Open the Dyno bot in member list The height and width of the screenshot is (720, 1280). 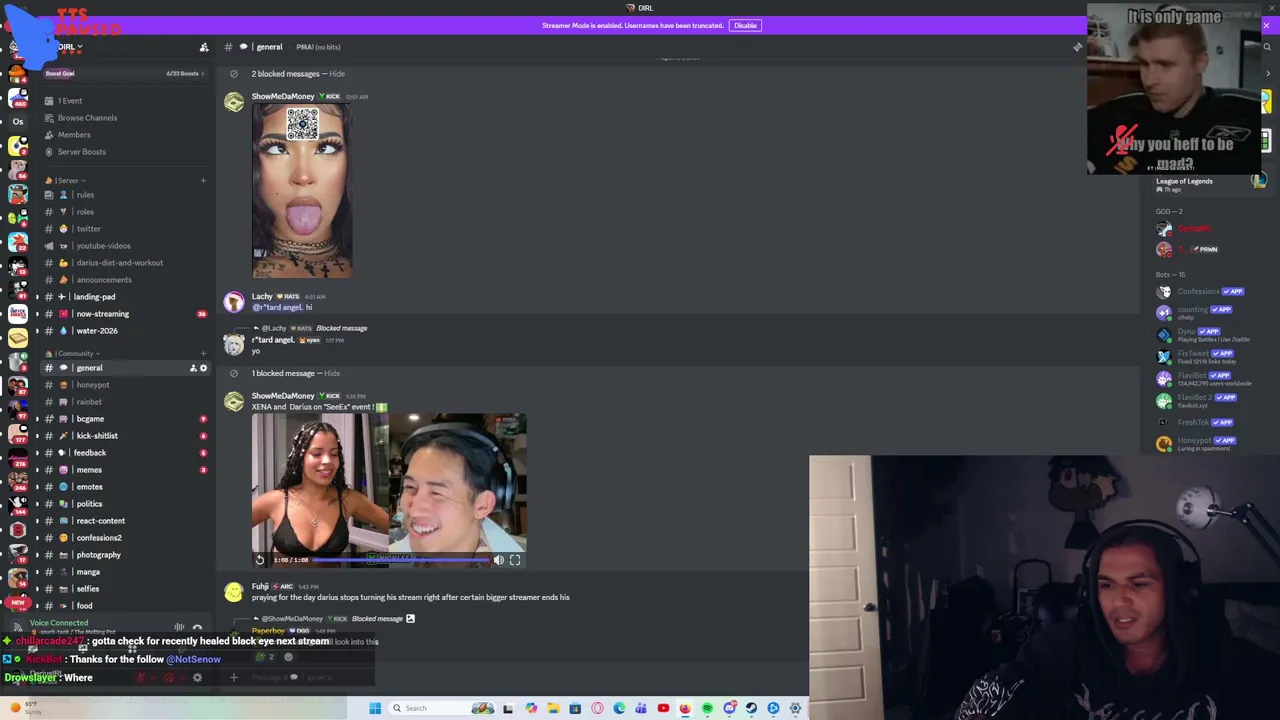1205,335
